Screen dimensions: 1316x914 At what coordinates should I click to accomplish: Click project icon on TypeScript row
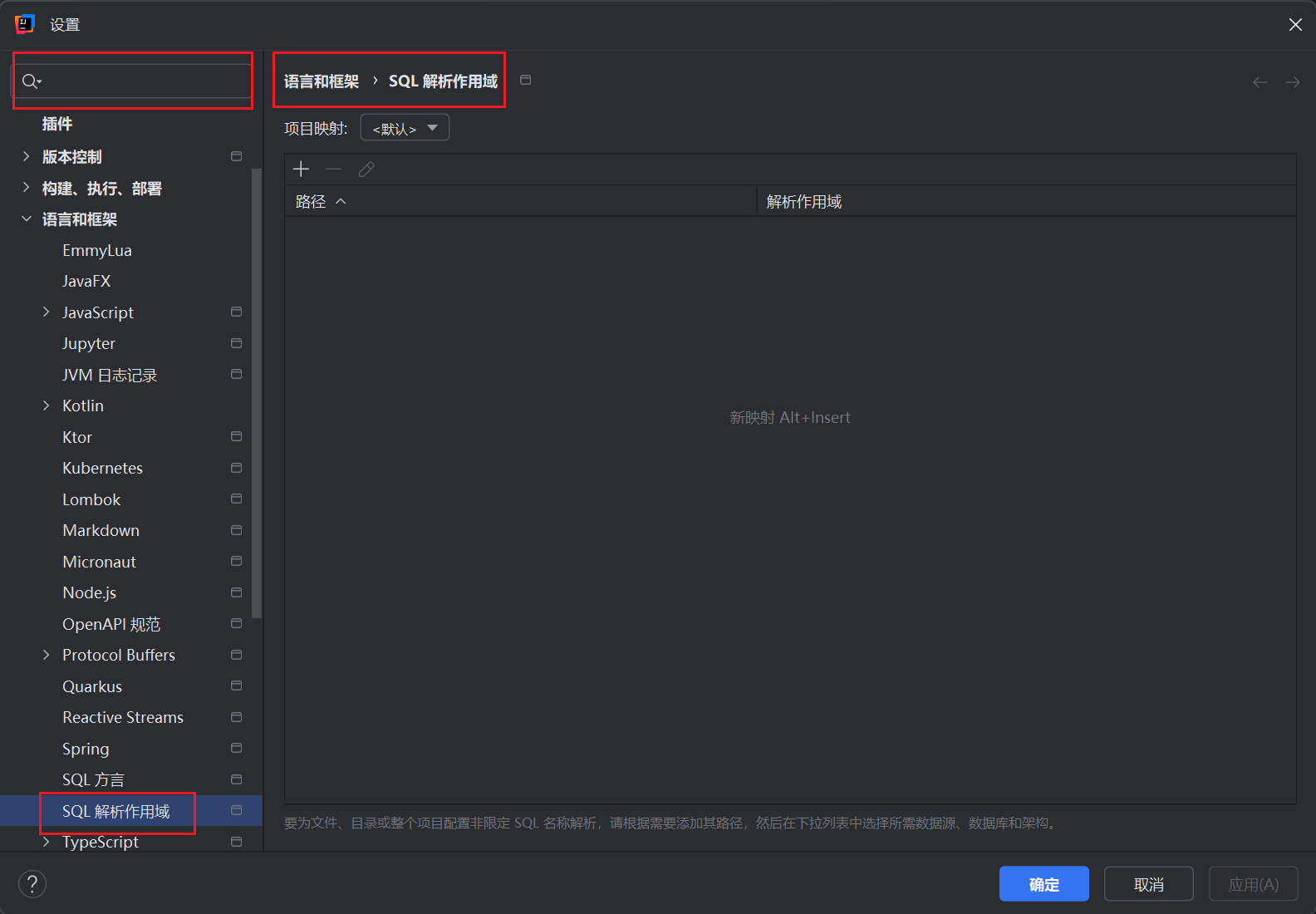click(x=237, y=842)
